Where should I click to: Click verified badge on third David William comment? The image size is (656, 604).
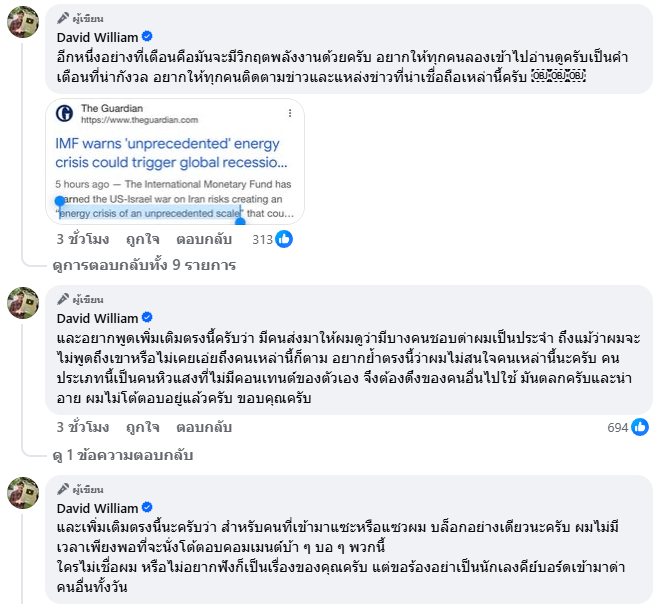[146, 508]
